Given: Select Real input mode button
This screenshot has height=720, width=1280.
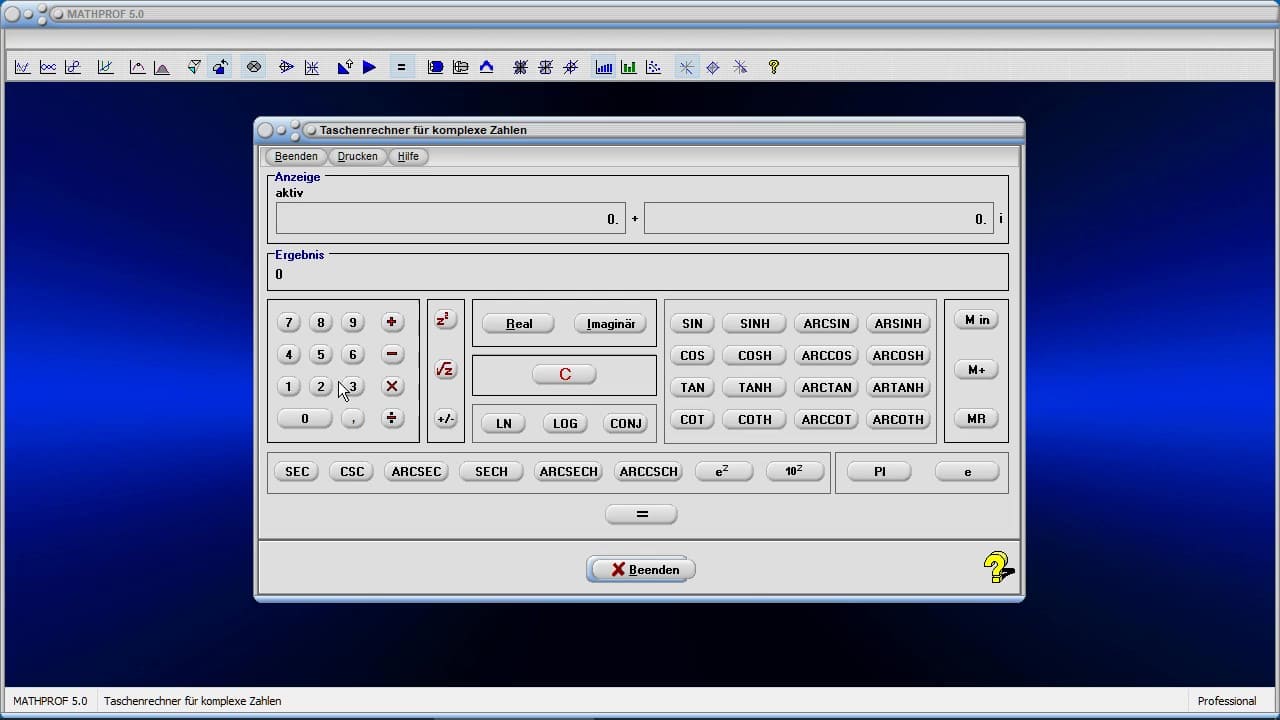Looking at the screenshot, I should click(519, 324).
